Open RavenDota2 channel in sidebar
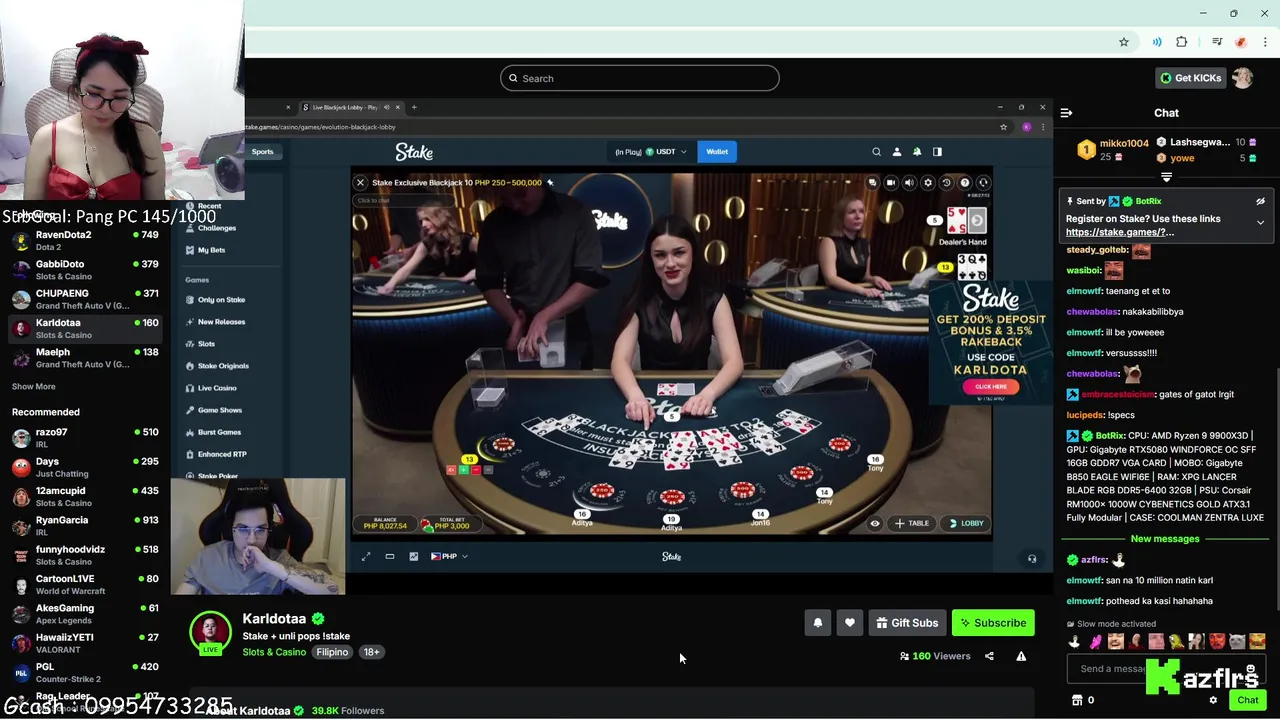Image resolution: width=1280 pixels, height=720 pixels. coord(85,241)
